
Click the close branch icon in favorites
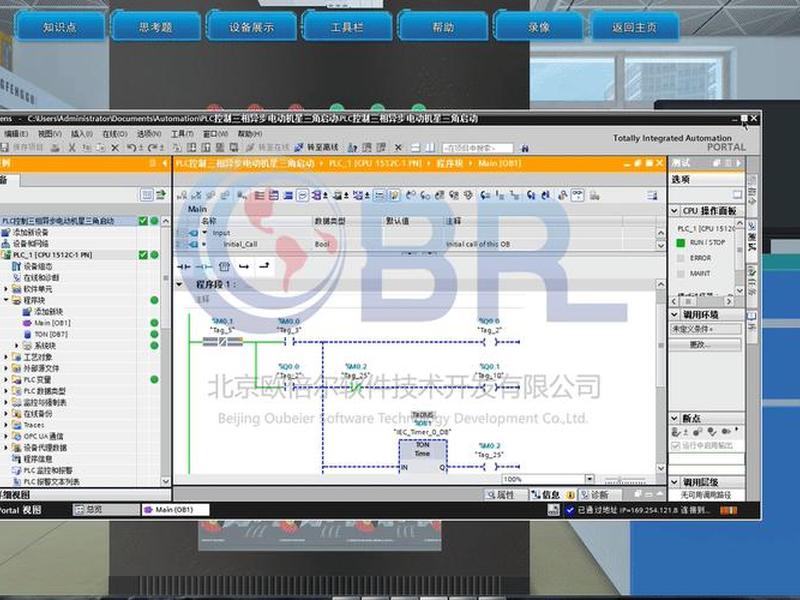click(264, 267)
